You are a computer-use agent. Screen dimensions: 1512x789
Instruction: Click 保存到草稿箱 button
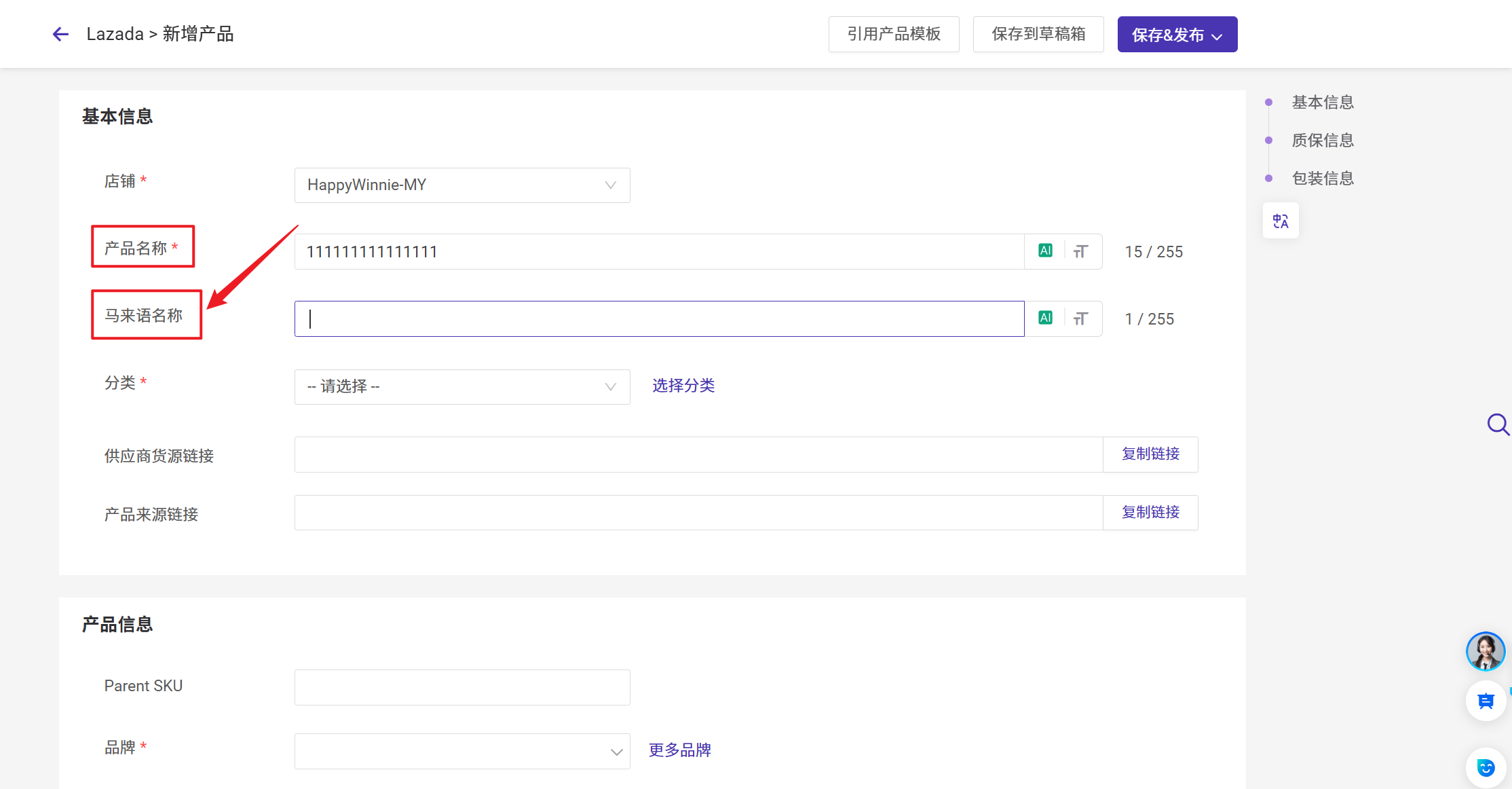point(1038,35)
